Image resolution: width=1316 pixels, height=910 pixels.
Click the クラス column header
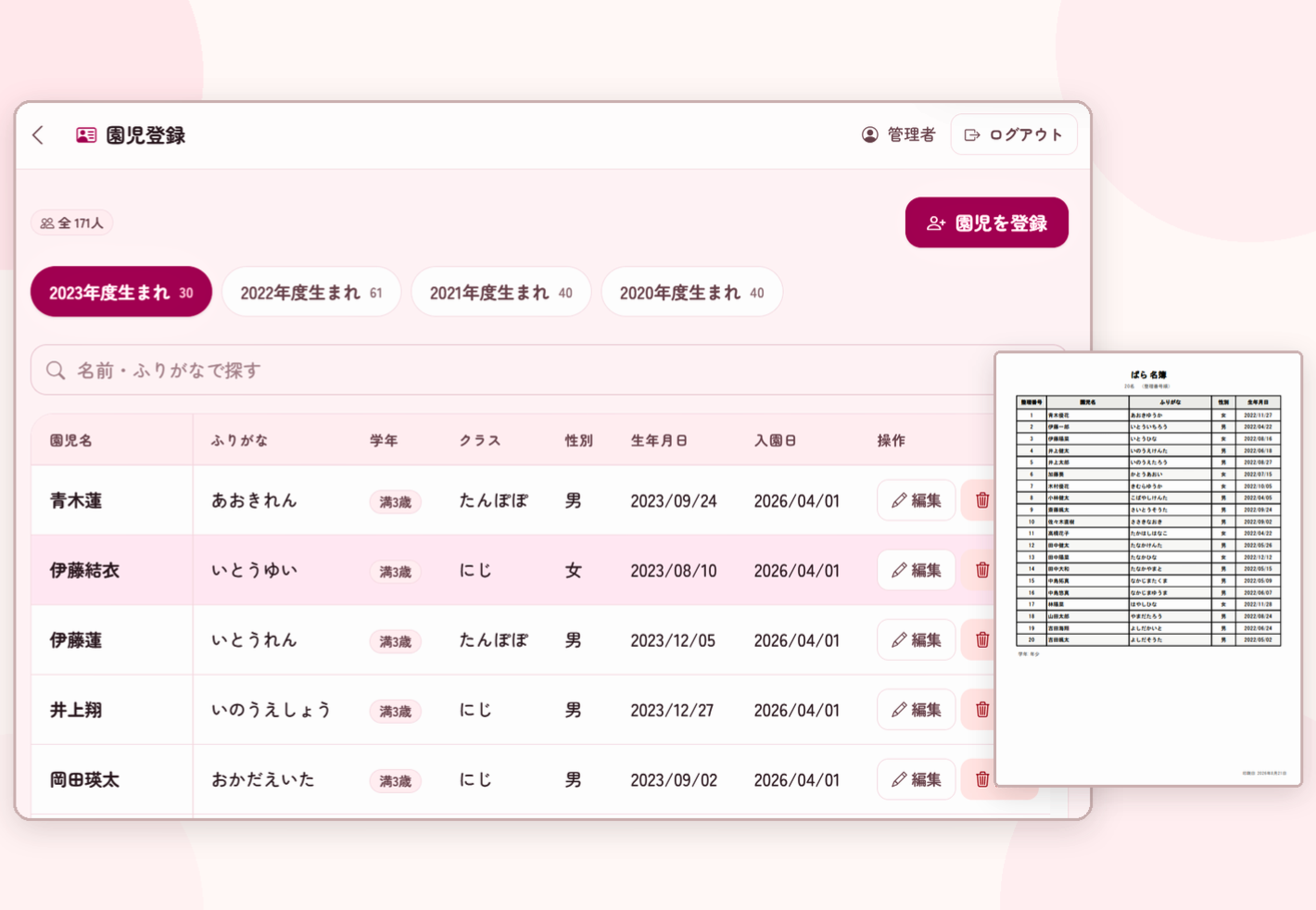[x=480, y=441]
